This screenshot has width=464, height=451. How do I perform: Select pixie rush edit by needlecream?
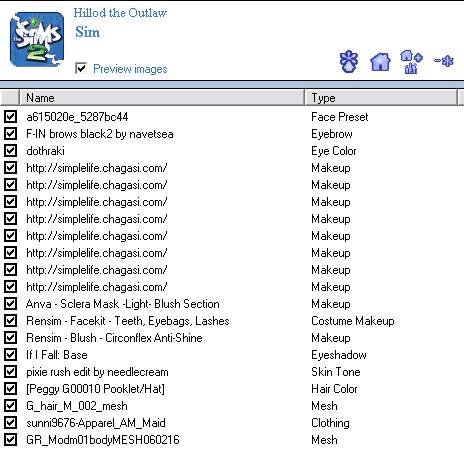[97, 372]
